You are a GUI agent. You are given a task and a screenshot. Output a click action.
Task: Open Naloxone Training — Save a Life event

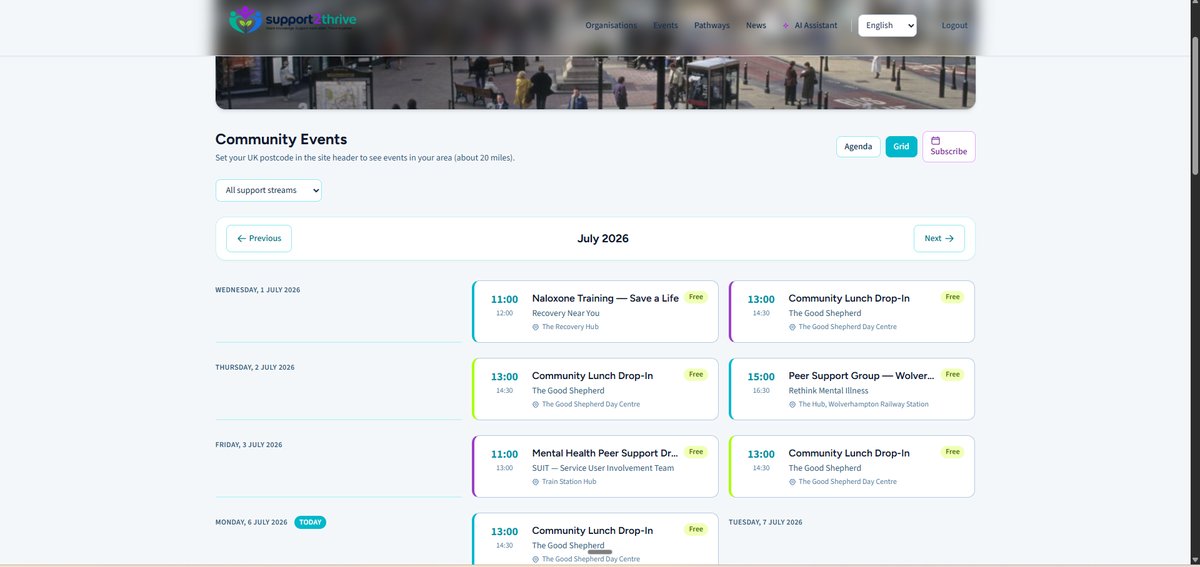[x=595, y=312]
